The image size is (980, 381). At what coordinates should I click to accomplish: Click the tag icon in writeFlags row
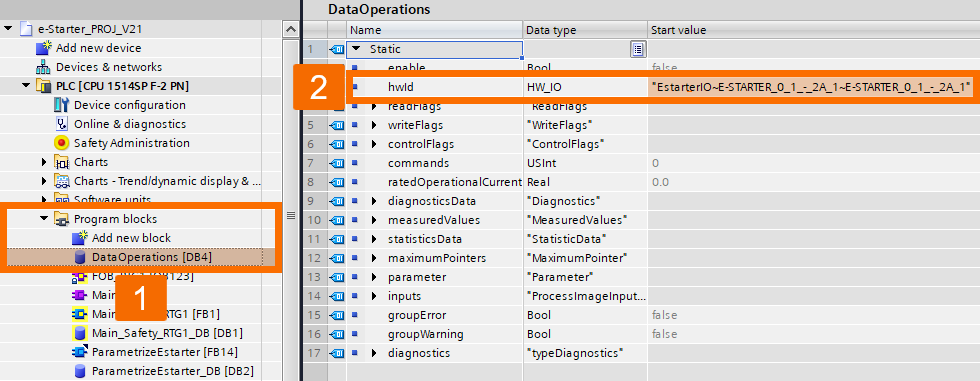pos(338,125)
